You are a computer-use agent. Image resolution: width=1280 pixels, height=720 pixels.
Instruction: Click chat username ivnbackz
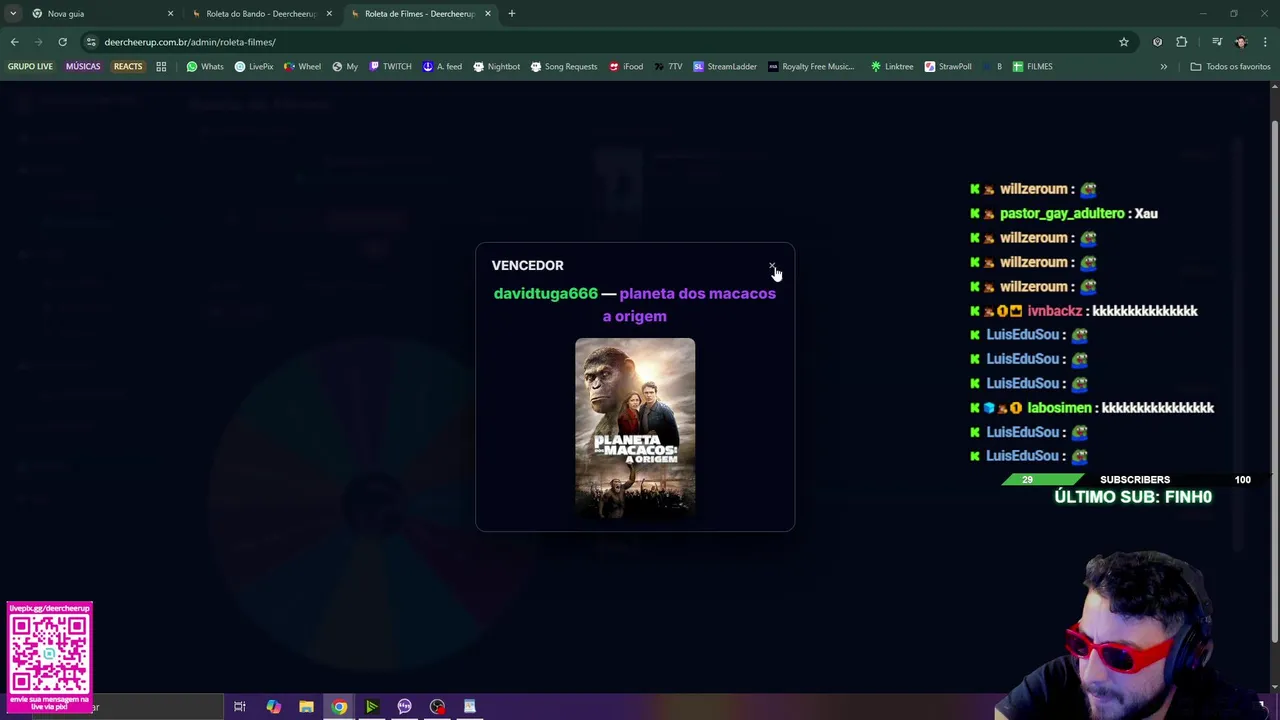1054,311
